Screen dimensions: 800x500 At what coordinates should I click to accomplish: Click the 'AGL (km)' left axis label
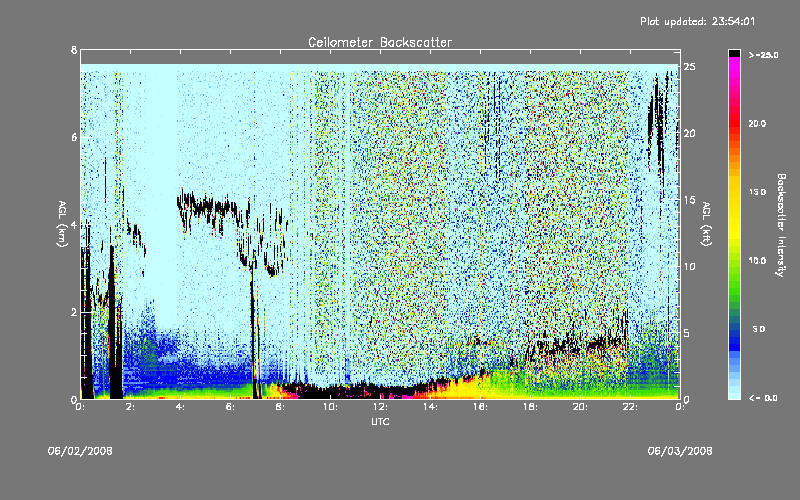(x=62, y=224)
